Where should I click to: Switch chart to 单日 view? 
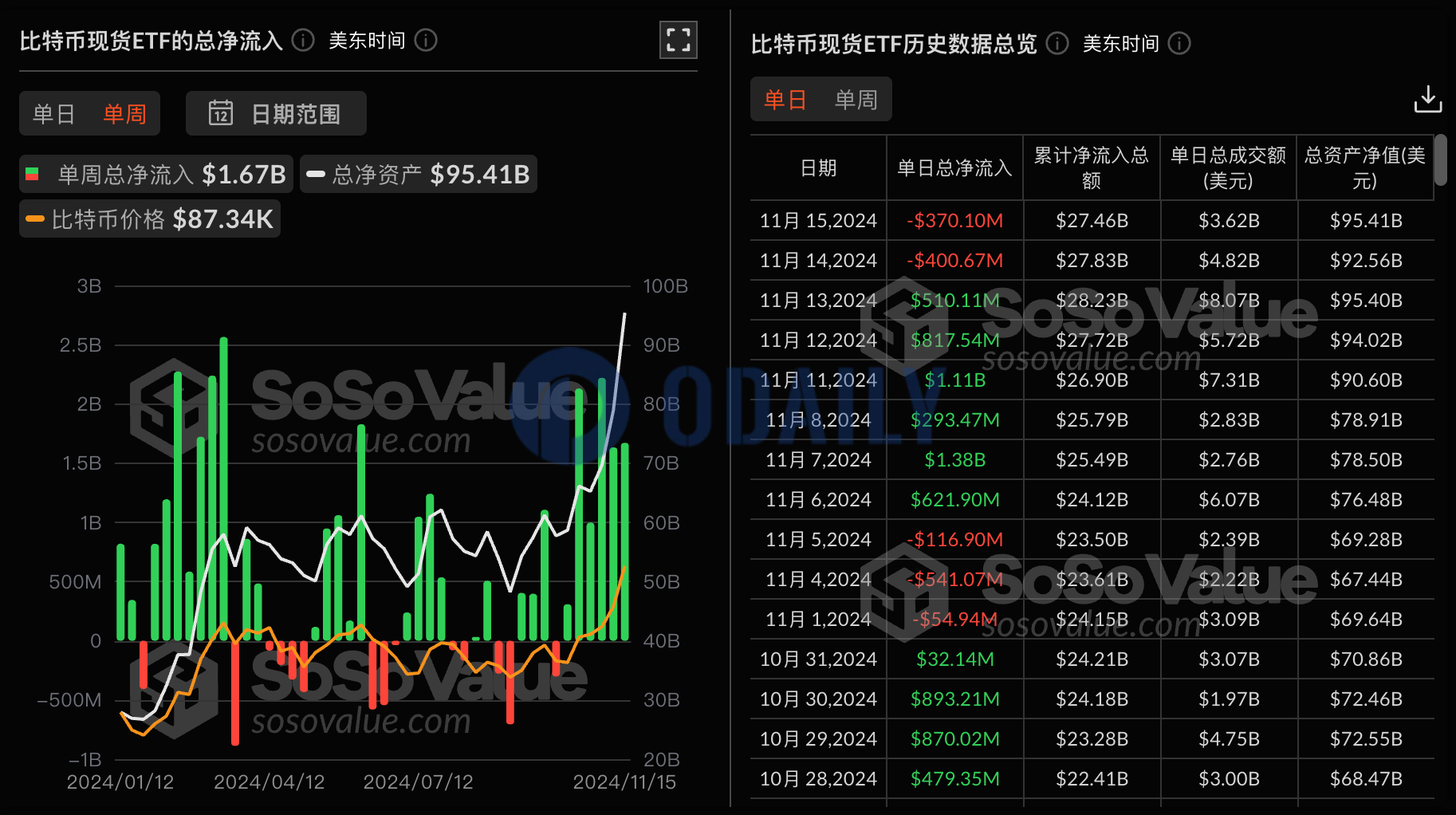coord(54,114)
